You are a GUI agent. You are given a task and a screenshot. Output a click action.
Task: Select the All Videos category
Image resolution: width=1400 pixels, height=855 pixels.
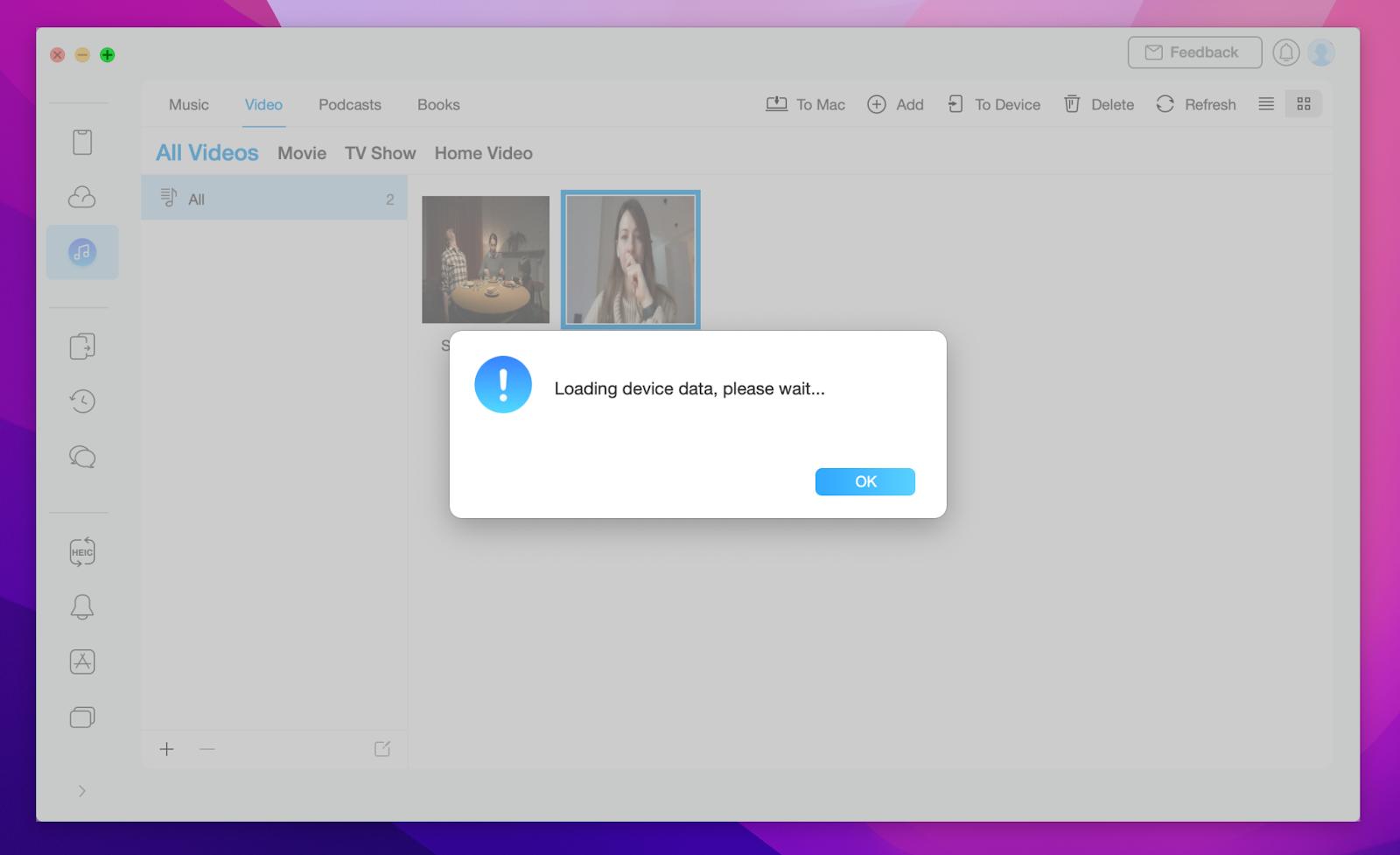click(x=207, y=153)
